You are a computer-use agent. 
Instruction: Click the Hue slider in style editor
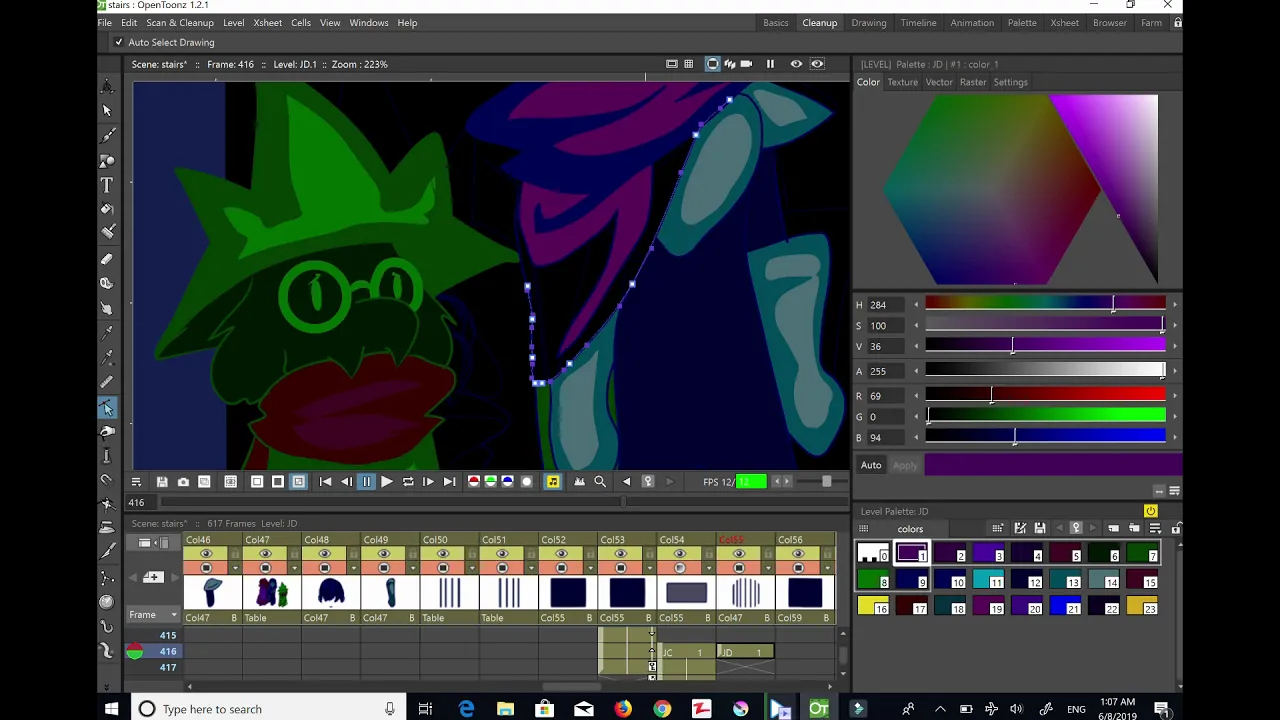click(x=1045, y=304)
